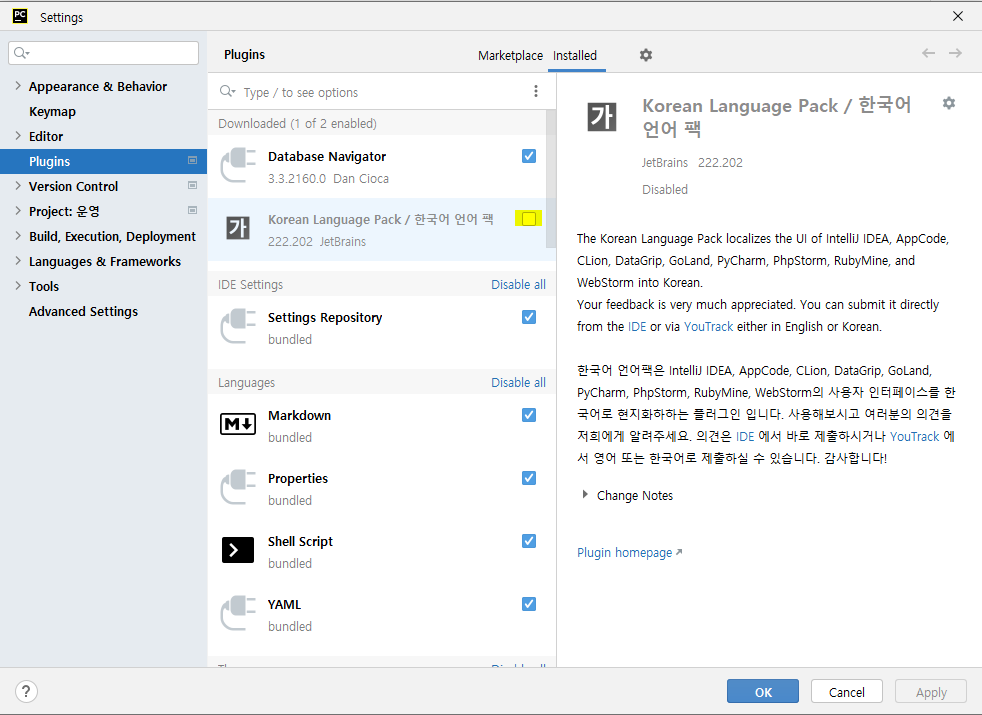Click the project-level marker beside Version Control
Image resolution: width=982 pixels, height=715 pixels.
coord(192,185)
